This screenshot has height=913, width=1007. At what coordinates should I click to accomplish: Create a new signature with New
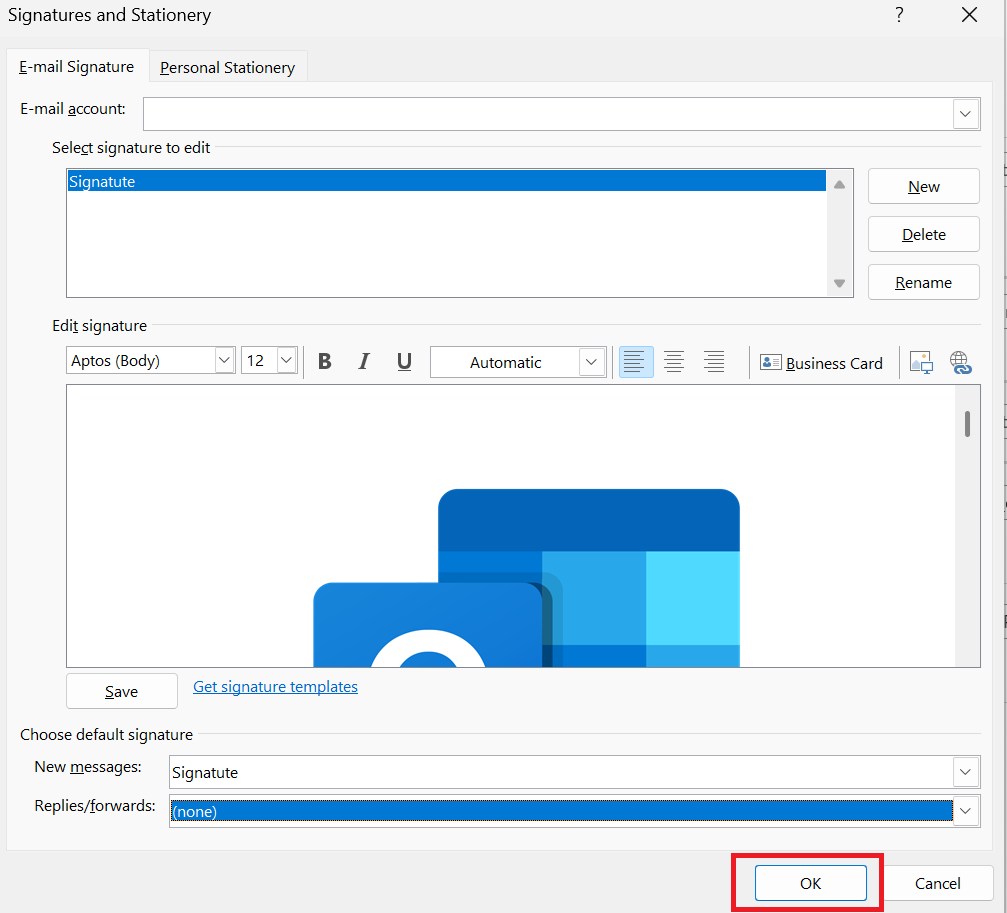923,186
